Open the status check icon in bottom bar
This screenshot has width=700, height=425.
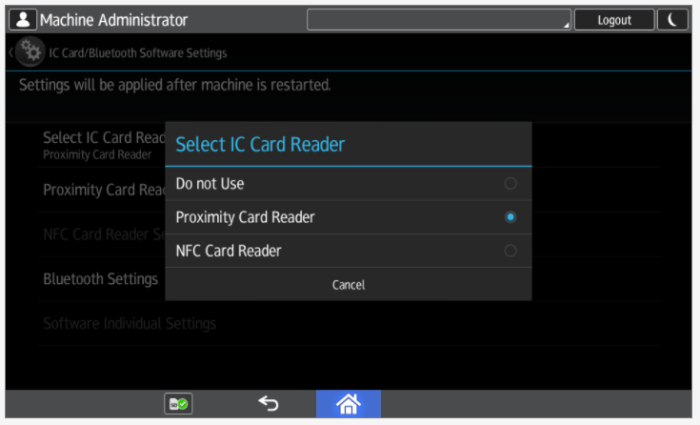tap(178, 404)
